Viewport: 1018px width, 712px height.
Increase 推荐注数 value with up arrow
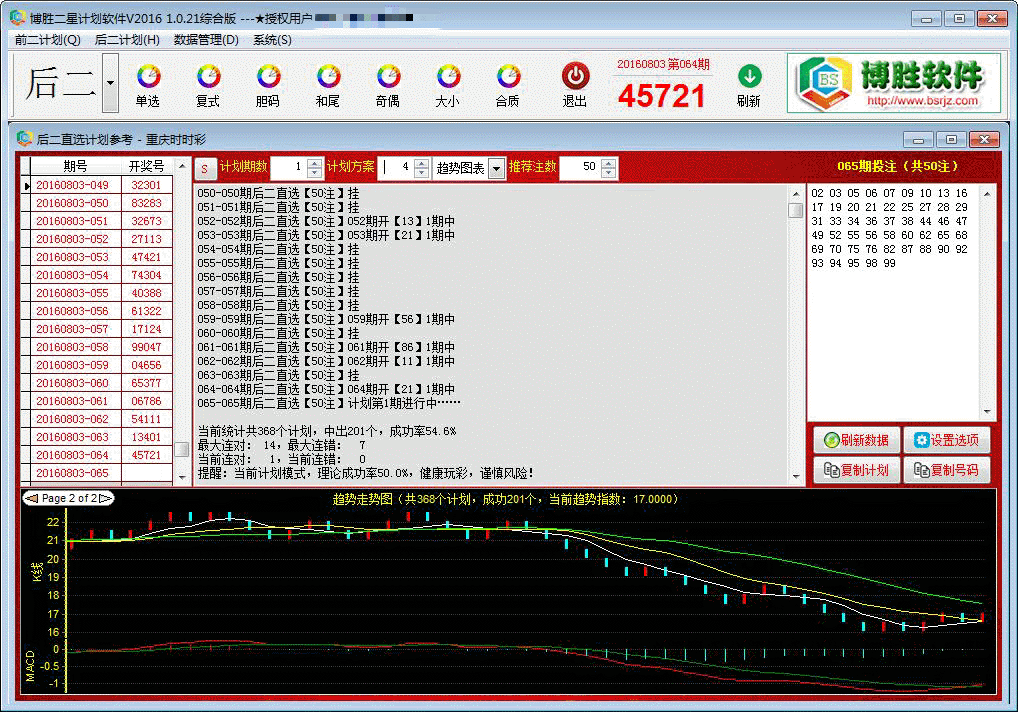click(608, 164)
